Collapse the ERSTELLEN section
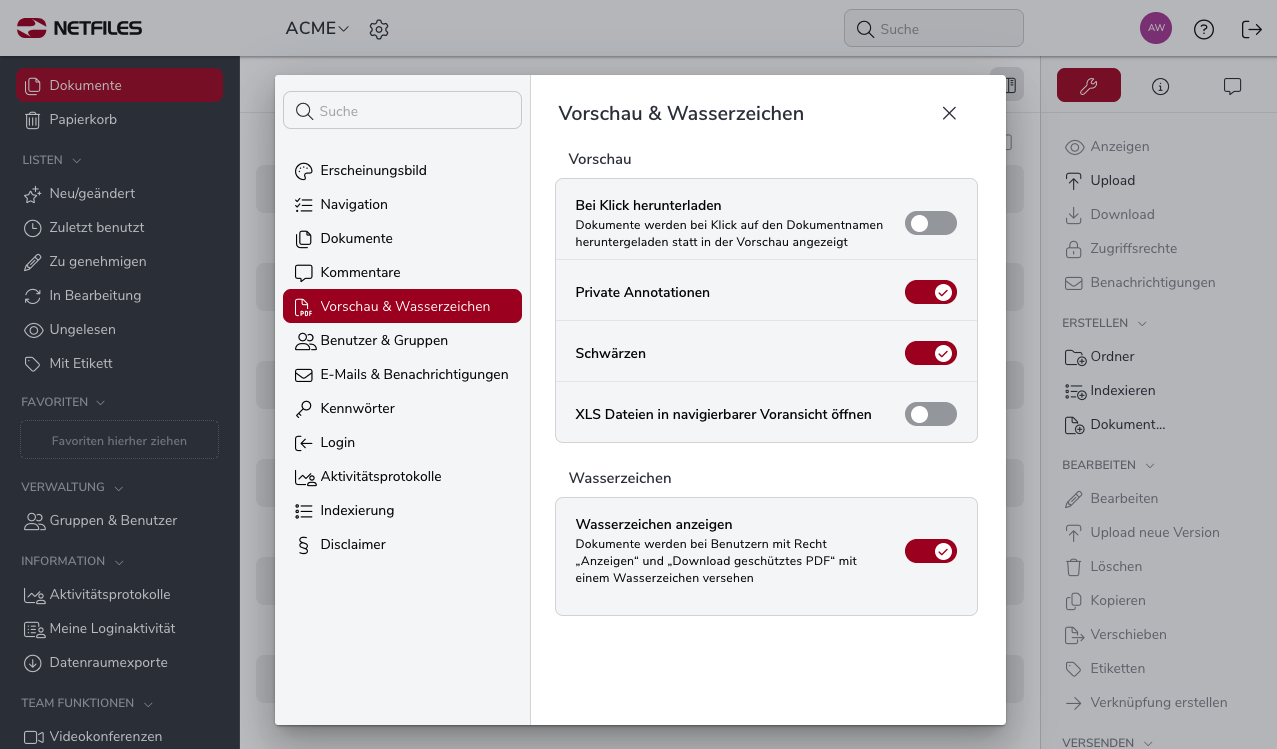1277x749 pixels. click(1104, 323)
